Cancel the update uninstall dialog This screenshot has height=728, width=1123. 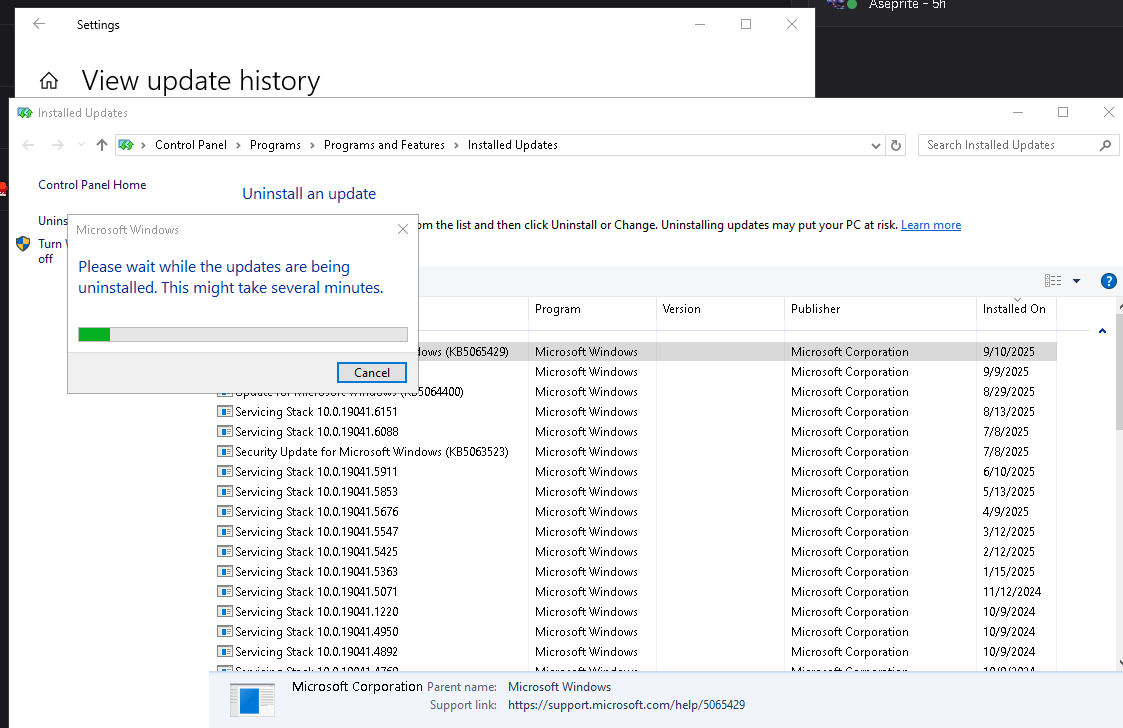[x=372, y=373]
